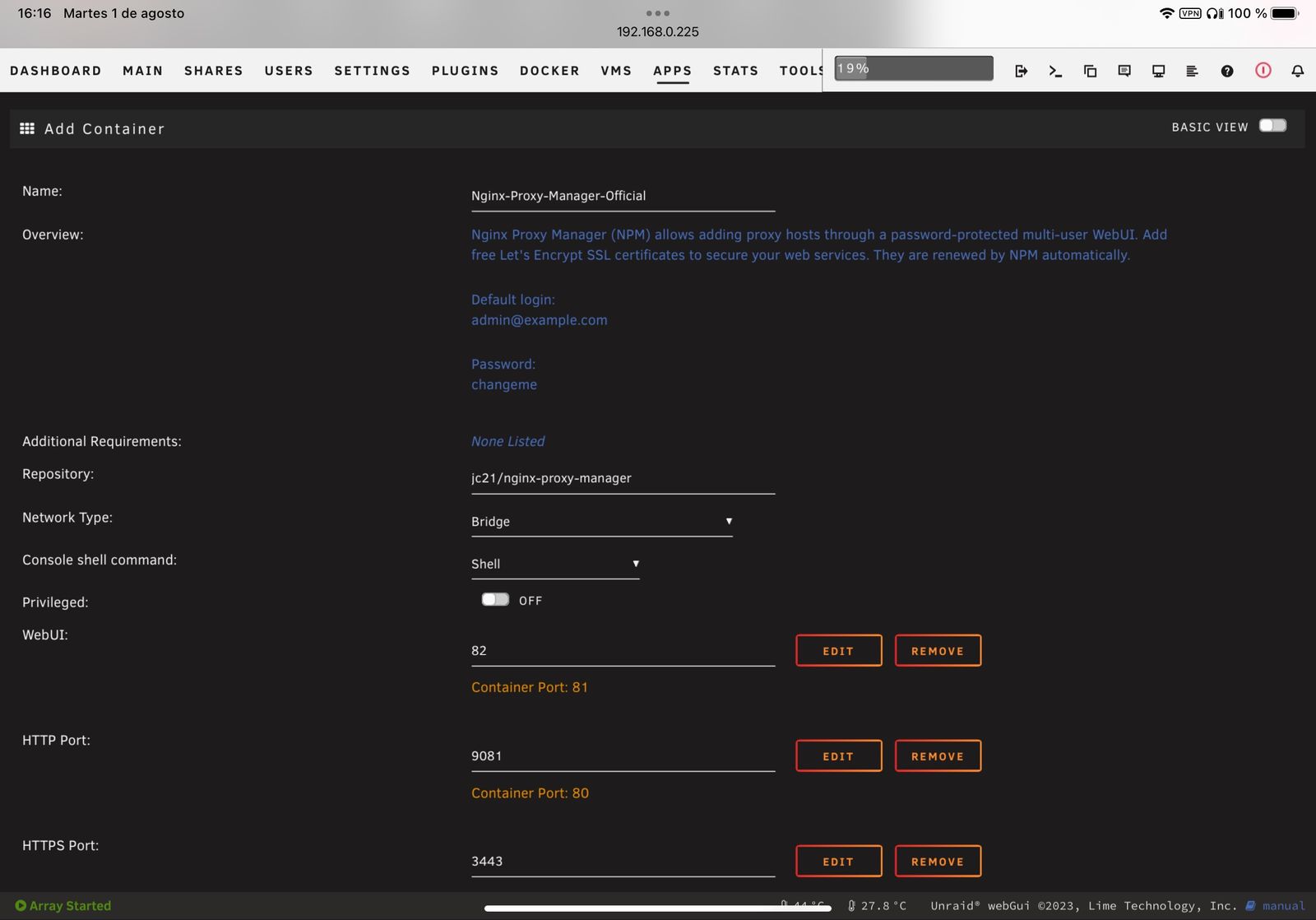This screenshot has width=1316, height=920.
Task: Click the logout icon in the toolbar
Action: point(1021,71)
